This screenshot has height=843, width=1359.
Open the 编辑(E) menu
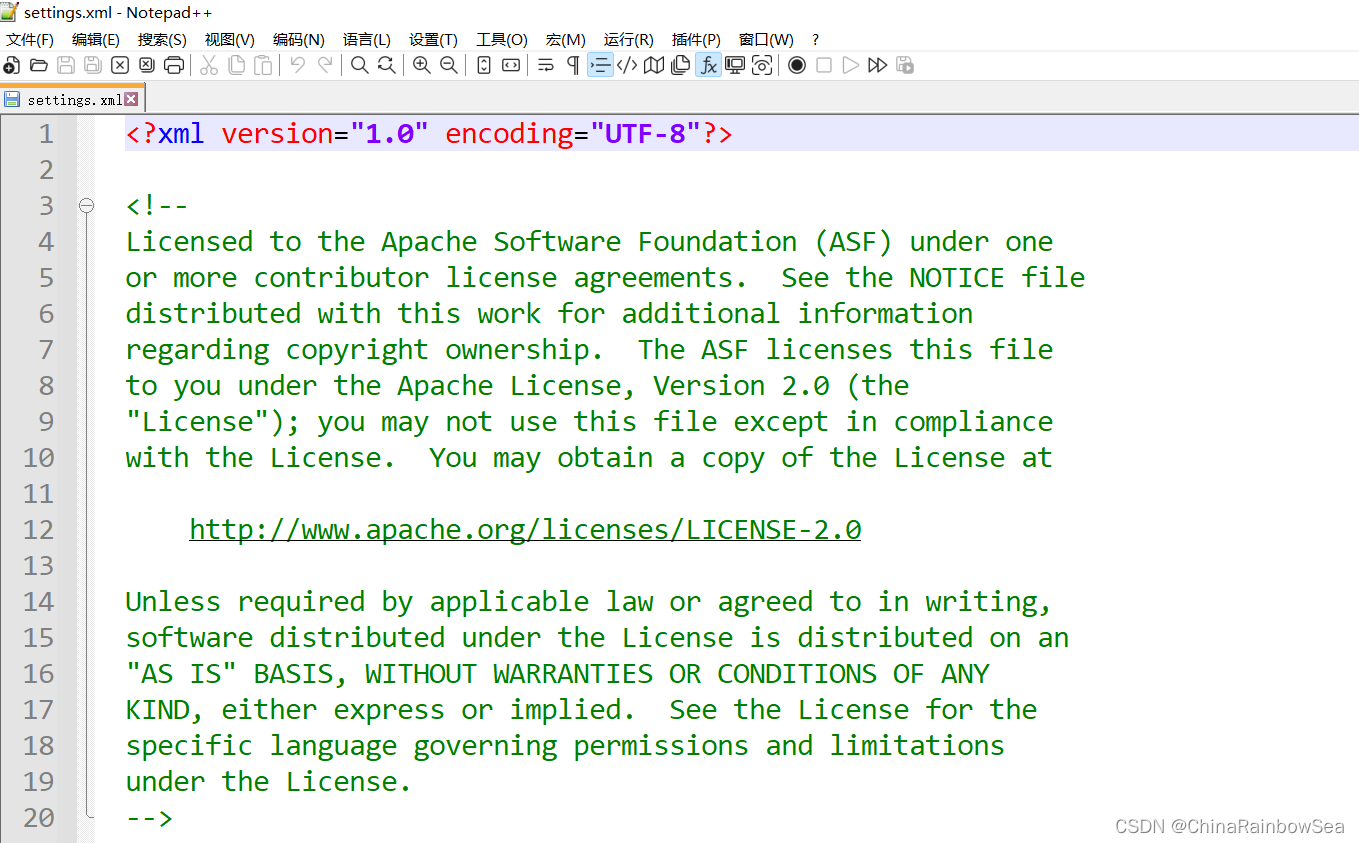pyautogui.click(x=96, y=40)
